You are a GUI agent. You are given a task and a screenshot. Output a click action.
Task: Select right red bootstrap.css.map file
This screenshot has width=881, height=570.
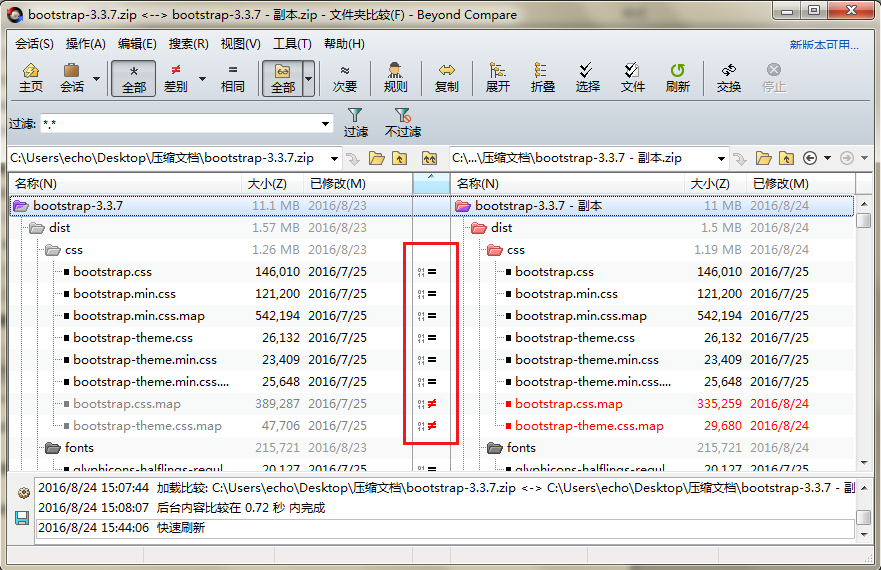[569, 404]
